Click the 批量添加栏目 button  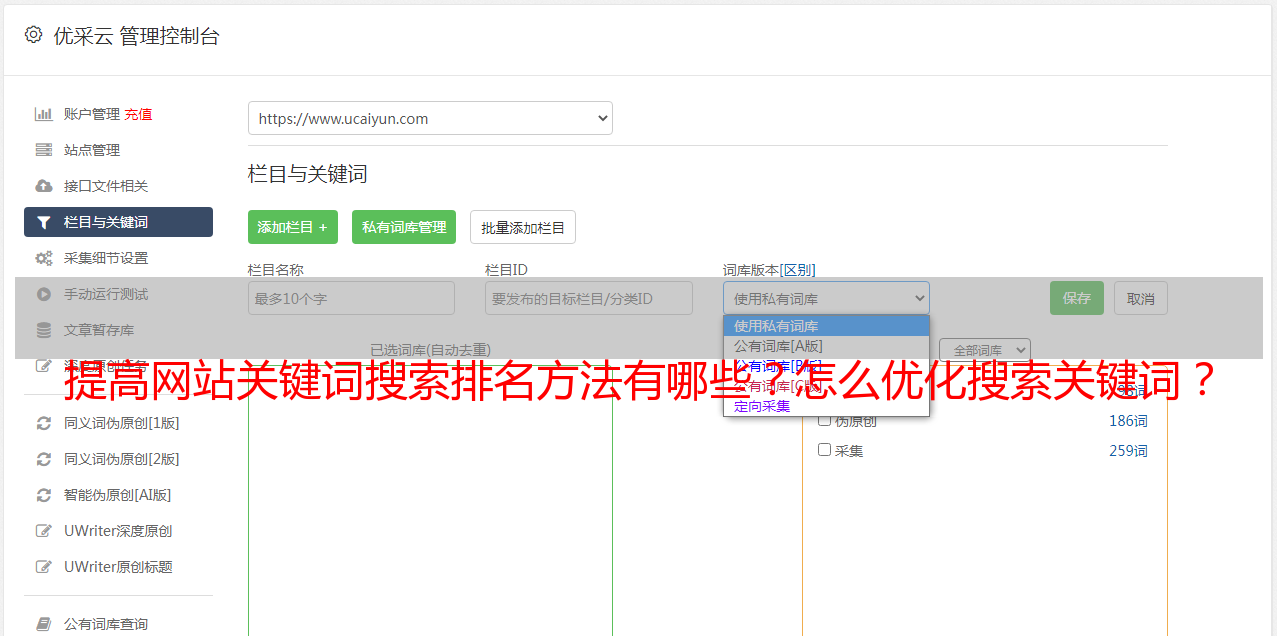tap(523, 227)
